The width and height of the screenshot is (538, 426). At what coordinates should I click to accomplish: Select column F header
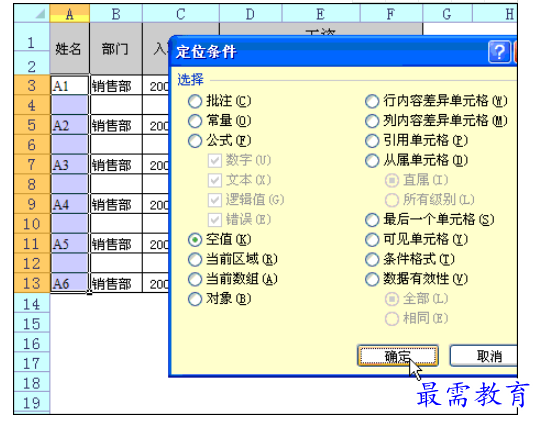[391, 14]
